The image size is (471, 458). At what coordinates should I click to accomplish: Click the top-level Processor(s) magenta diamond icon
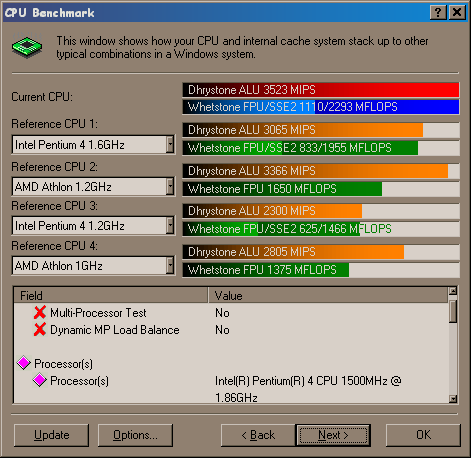point(24,363)
